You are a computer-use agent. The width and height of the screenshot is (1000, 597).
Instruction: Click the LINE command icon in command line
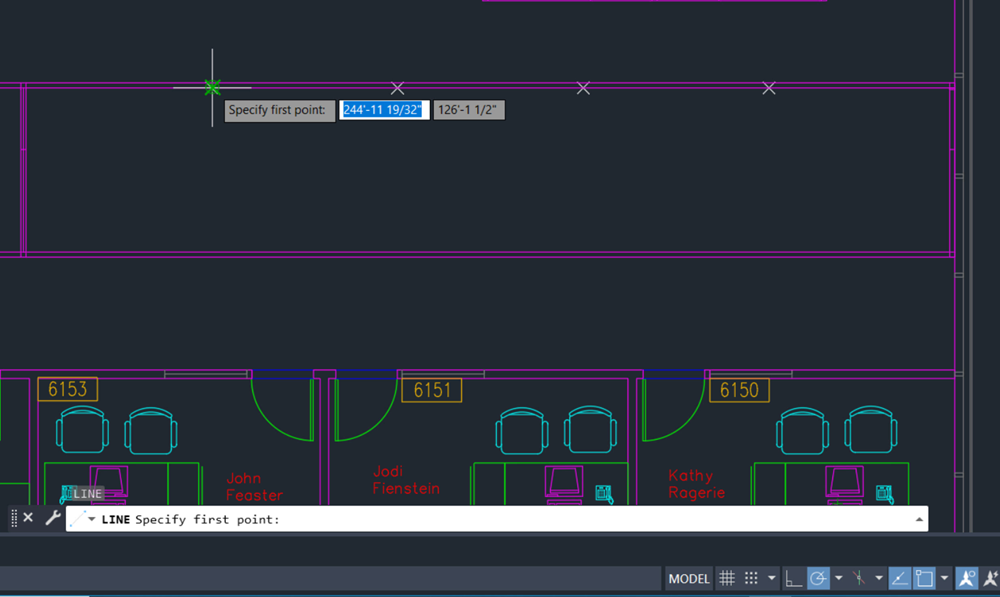pos(77,519)
